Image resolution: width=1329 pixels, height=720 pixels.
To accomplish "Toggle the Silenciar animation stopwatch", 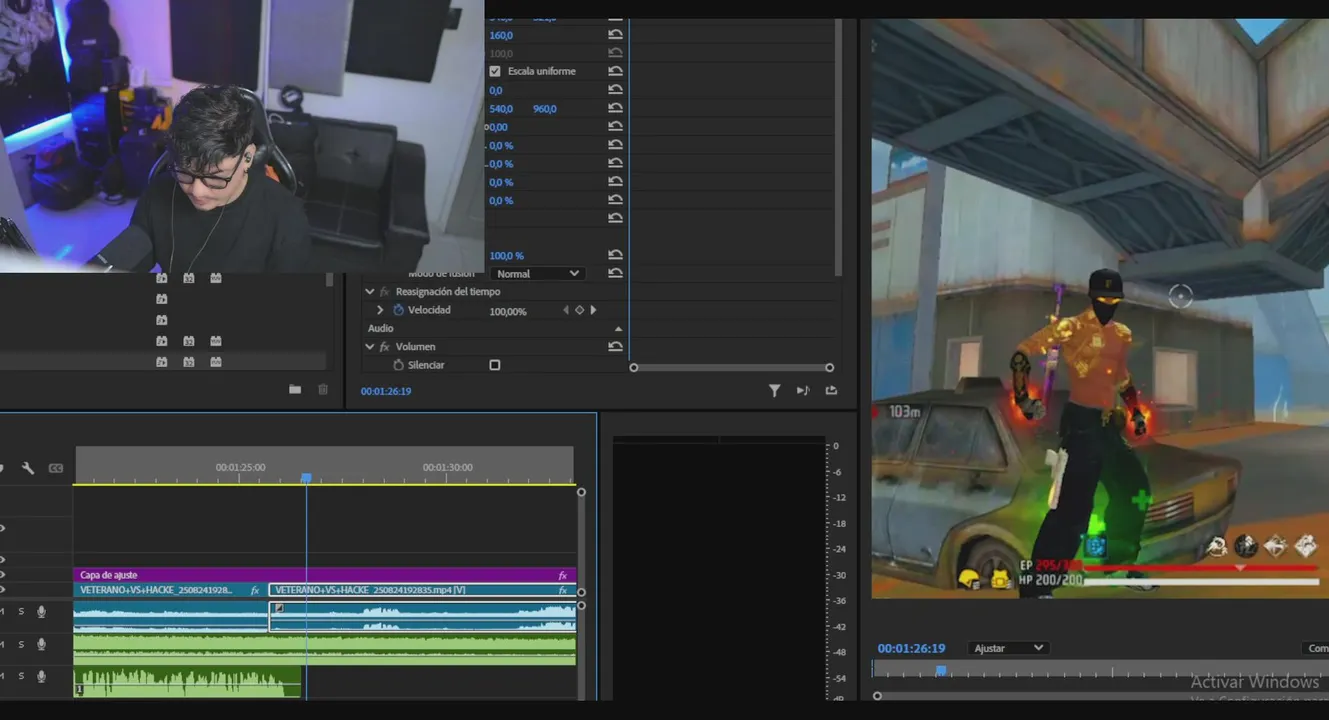I will [x=399, y=365].
